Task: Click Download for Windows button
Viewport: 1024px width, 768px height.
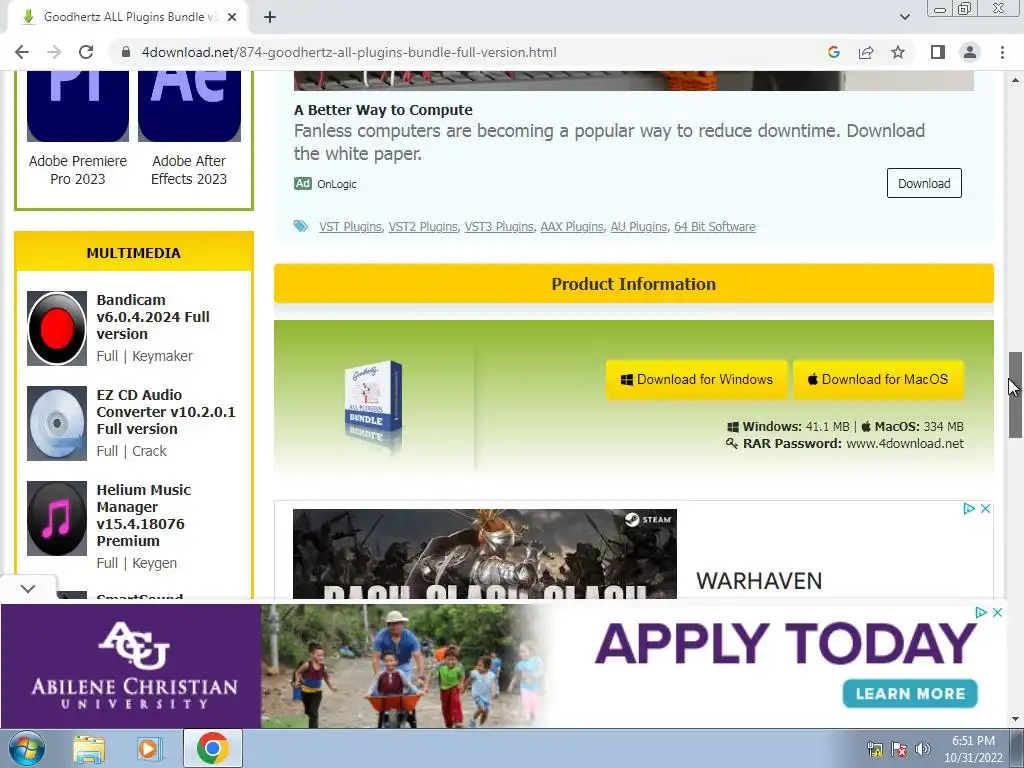Action: coord(697,379)
